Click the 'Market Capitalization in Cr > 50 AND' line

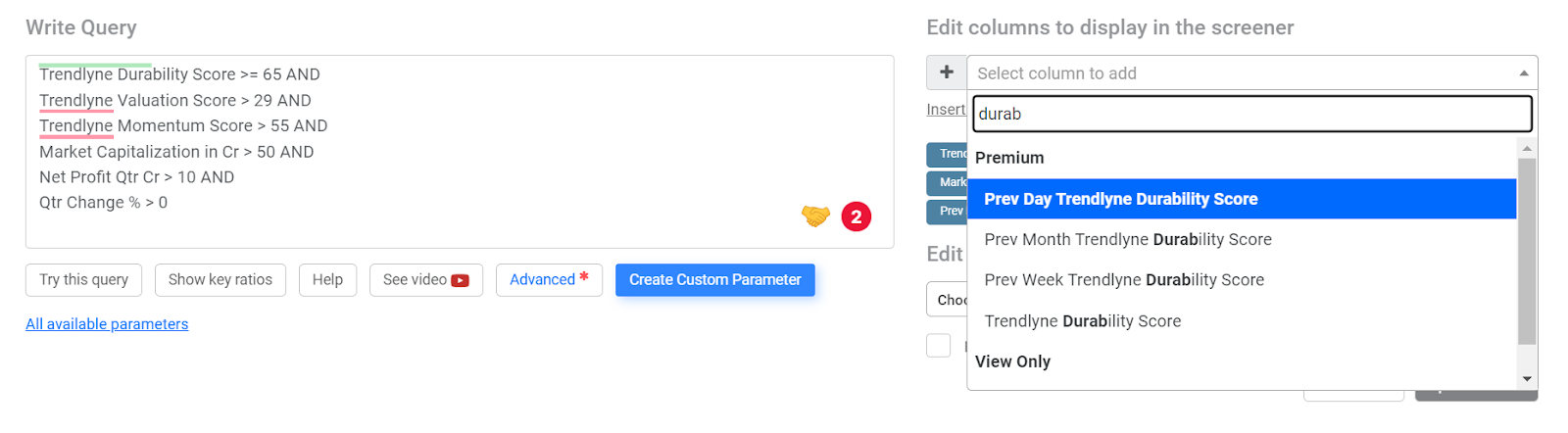click(176, 152)
